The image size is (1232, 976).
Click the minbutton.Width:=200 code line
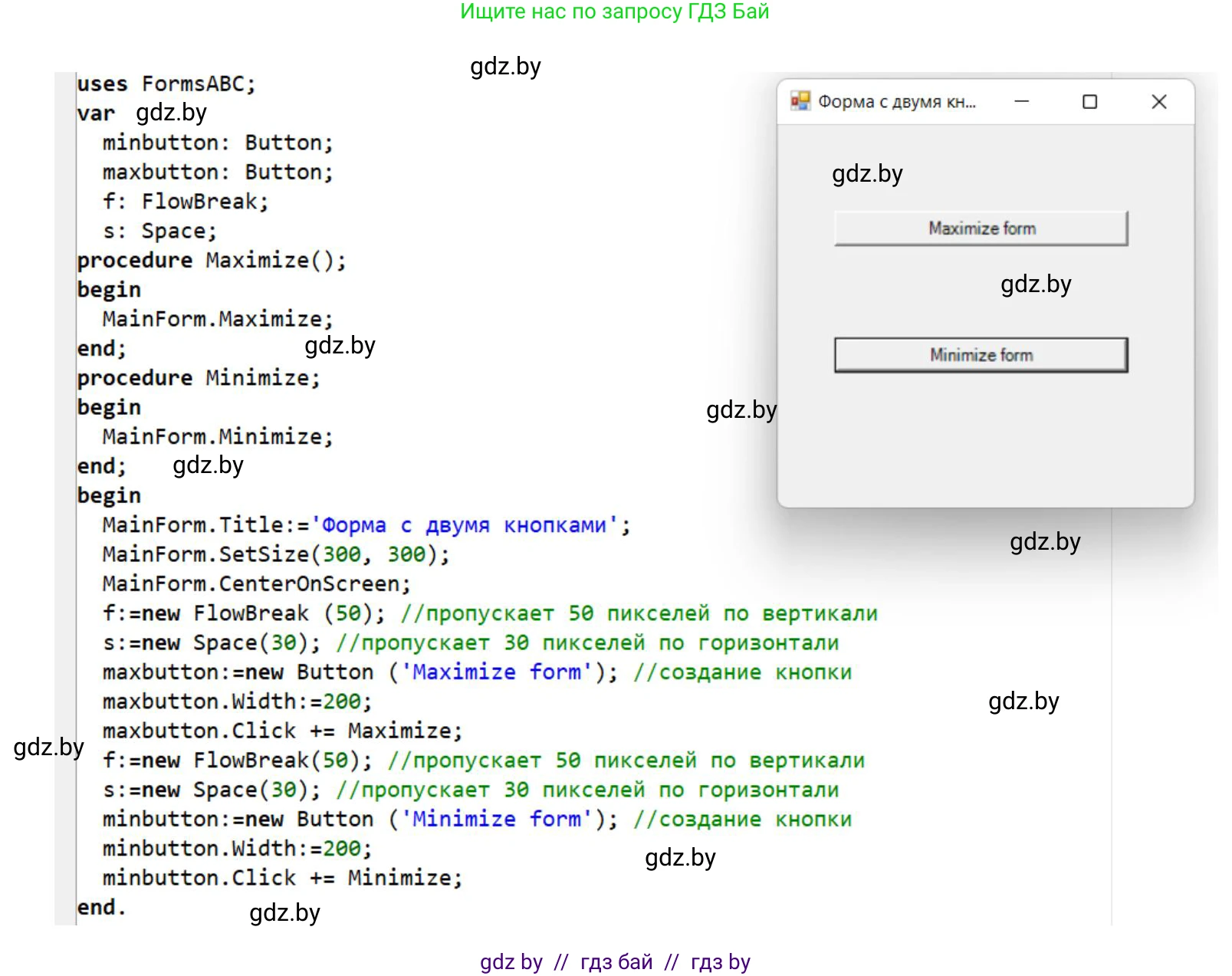point(237,848)
